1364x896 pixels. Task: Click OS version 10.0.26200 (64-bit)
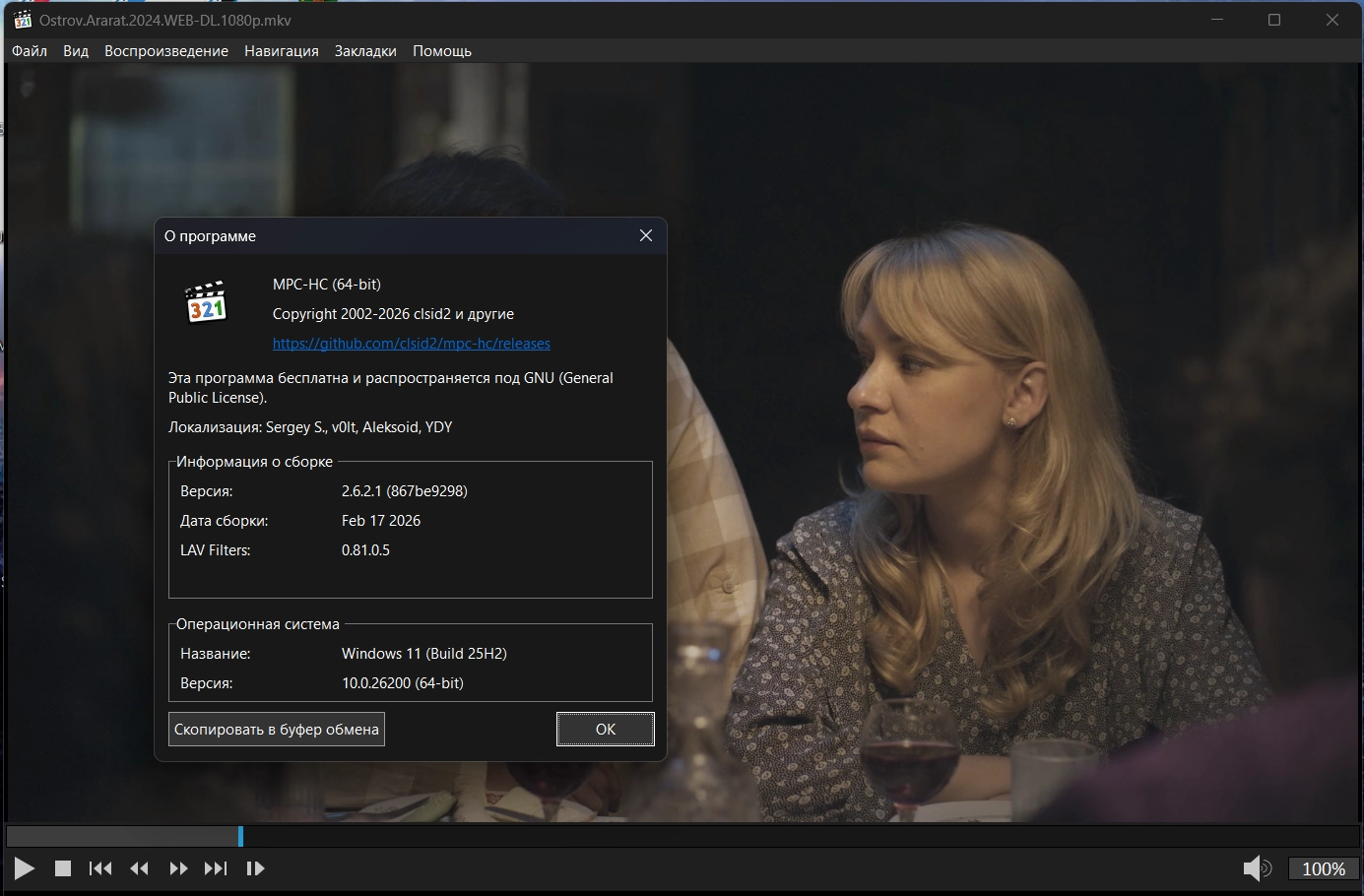coord(403,682)
